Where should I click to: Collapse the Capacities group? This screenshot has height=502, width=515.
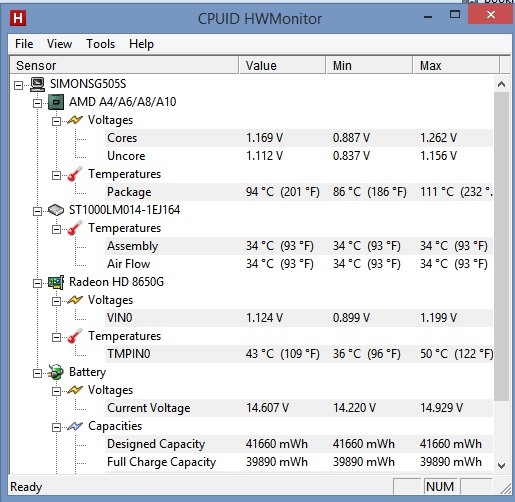(x=56, y=427)
